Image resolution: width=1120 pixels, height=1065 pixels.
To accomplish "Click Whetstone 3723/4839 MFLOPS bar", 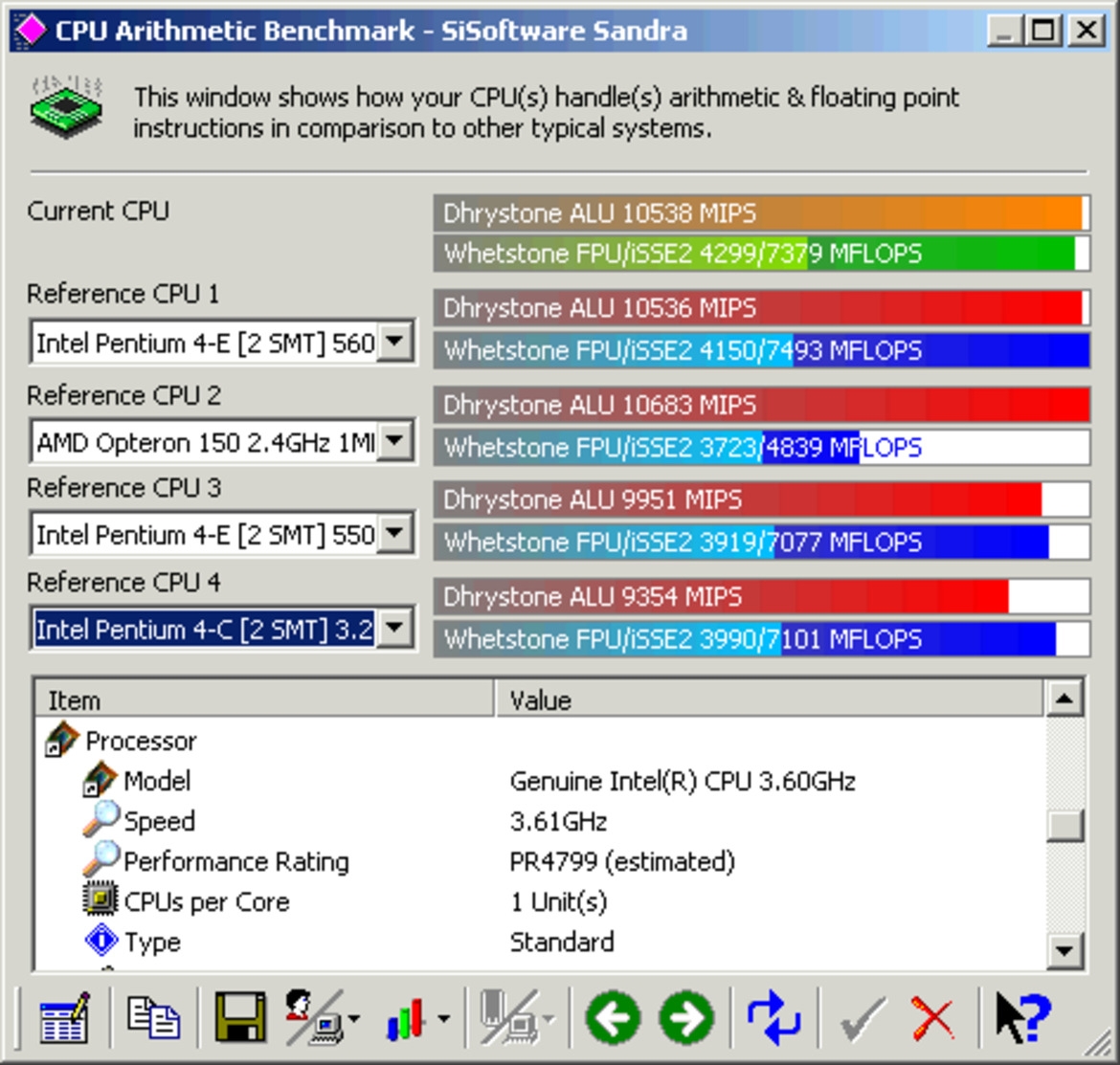I will coord(761,448).
